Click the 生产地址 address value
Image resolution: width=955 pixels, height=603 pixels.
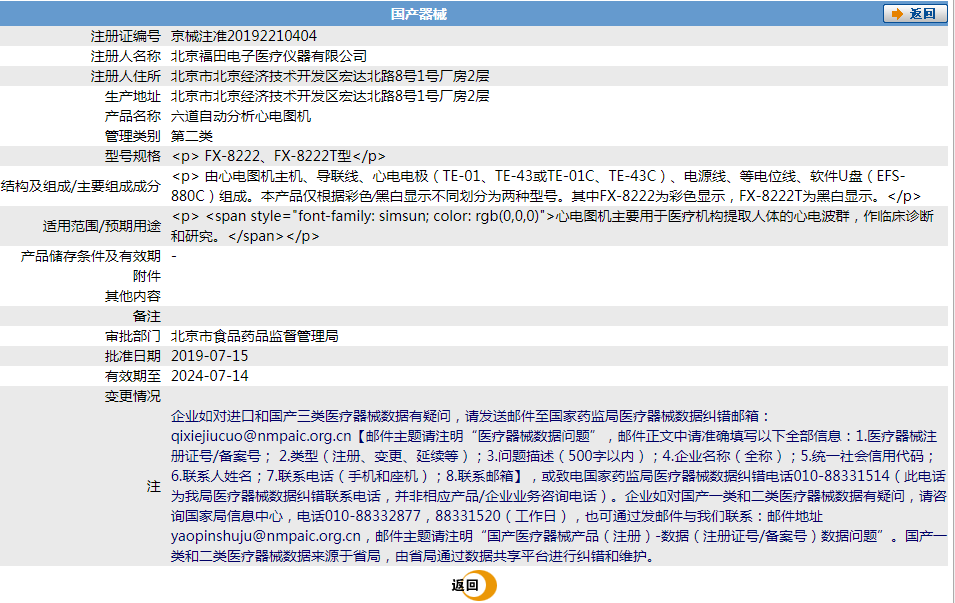(x=330, y=96)
